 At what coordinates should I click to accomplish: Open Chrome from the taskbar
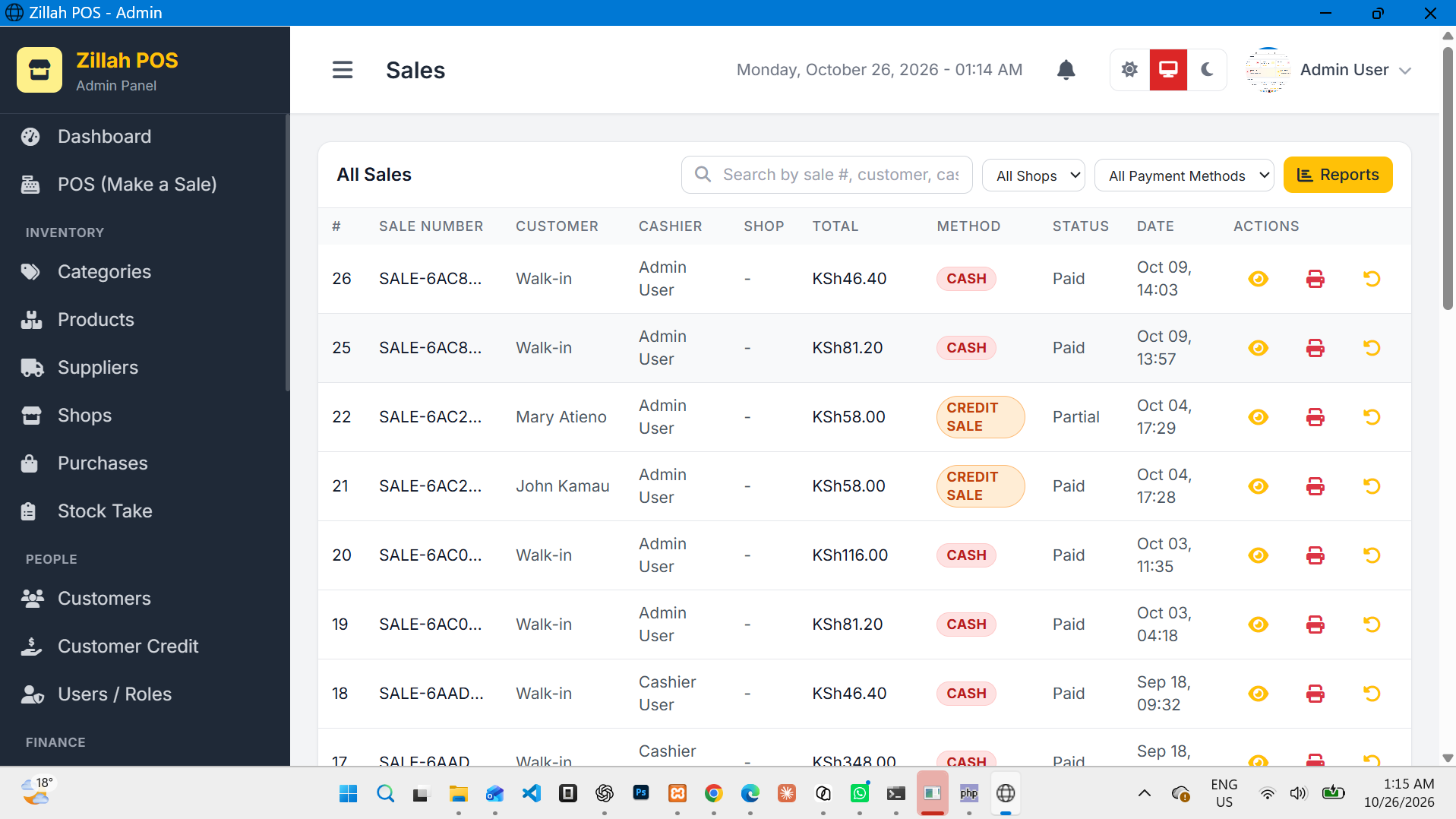[x=713, y=794]
